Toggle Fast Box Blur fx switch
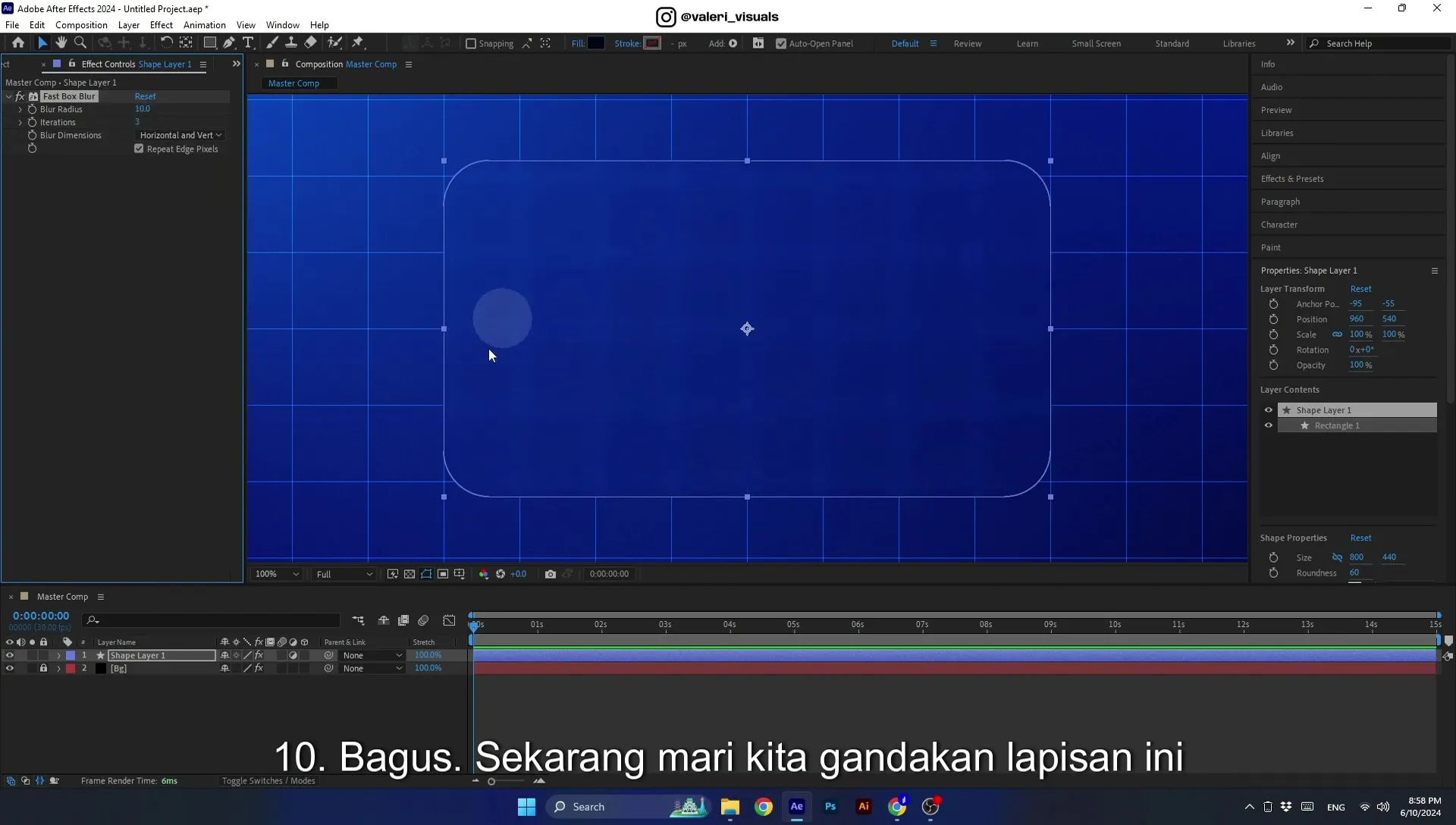 tap(20, 96)
